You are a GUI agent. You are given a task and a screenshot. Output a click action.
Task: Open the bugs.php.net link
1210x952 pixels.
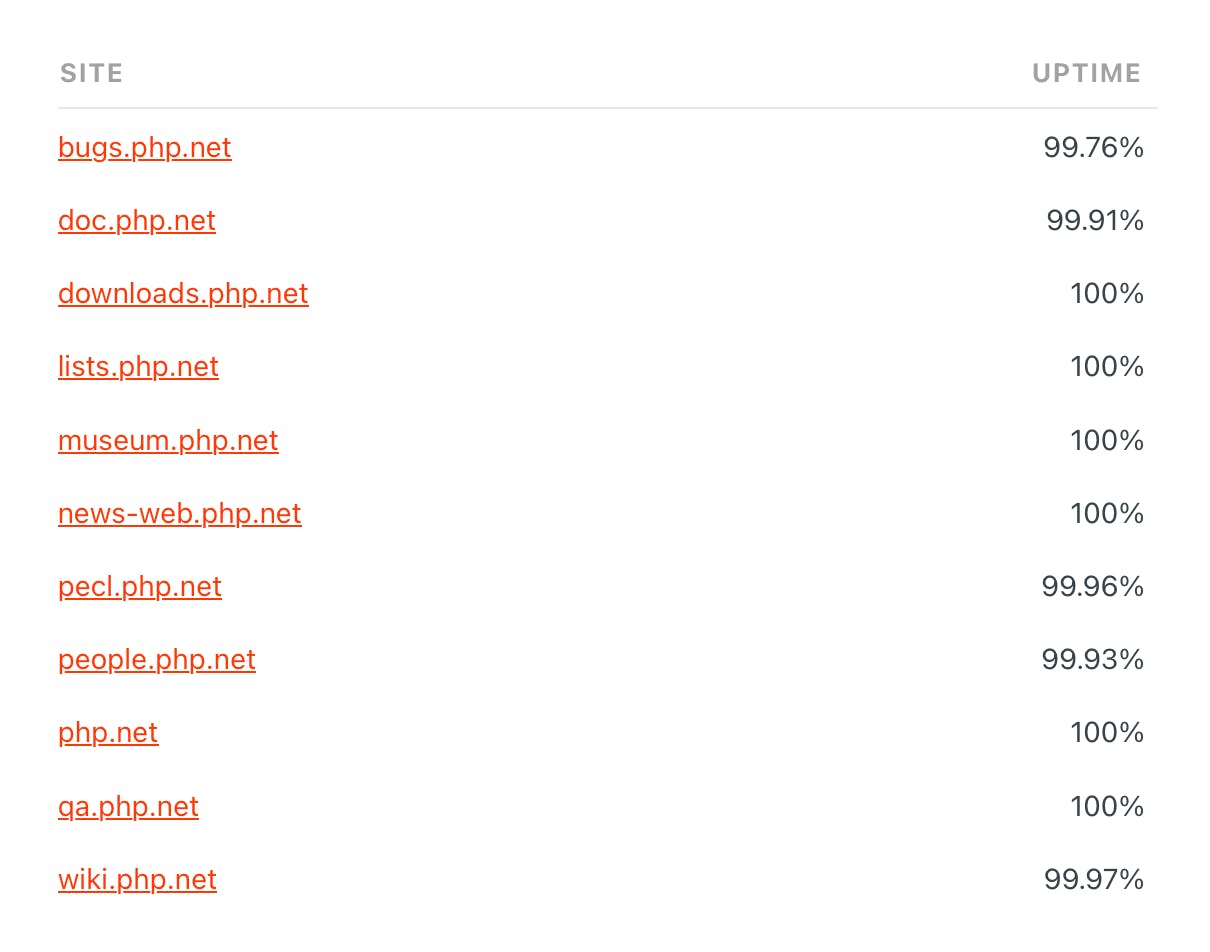[x=145, y=148]
